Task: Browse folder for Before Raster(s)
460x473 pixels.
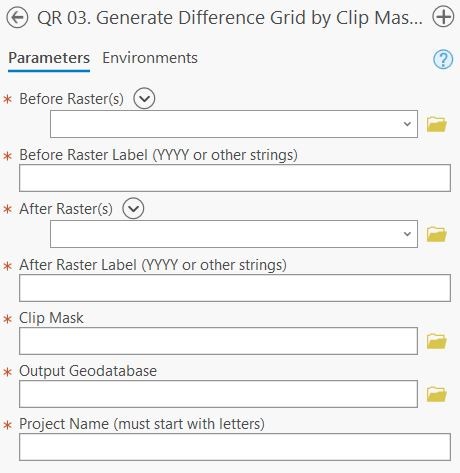Action: pos(437,124)
